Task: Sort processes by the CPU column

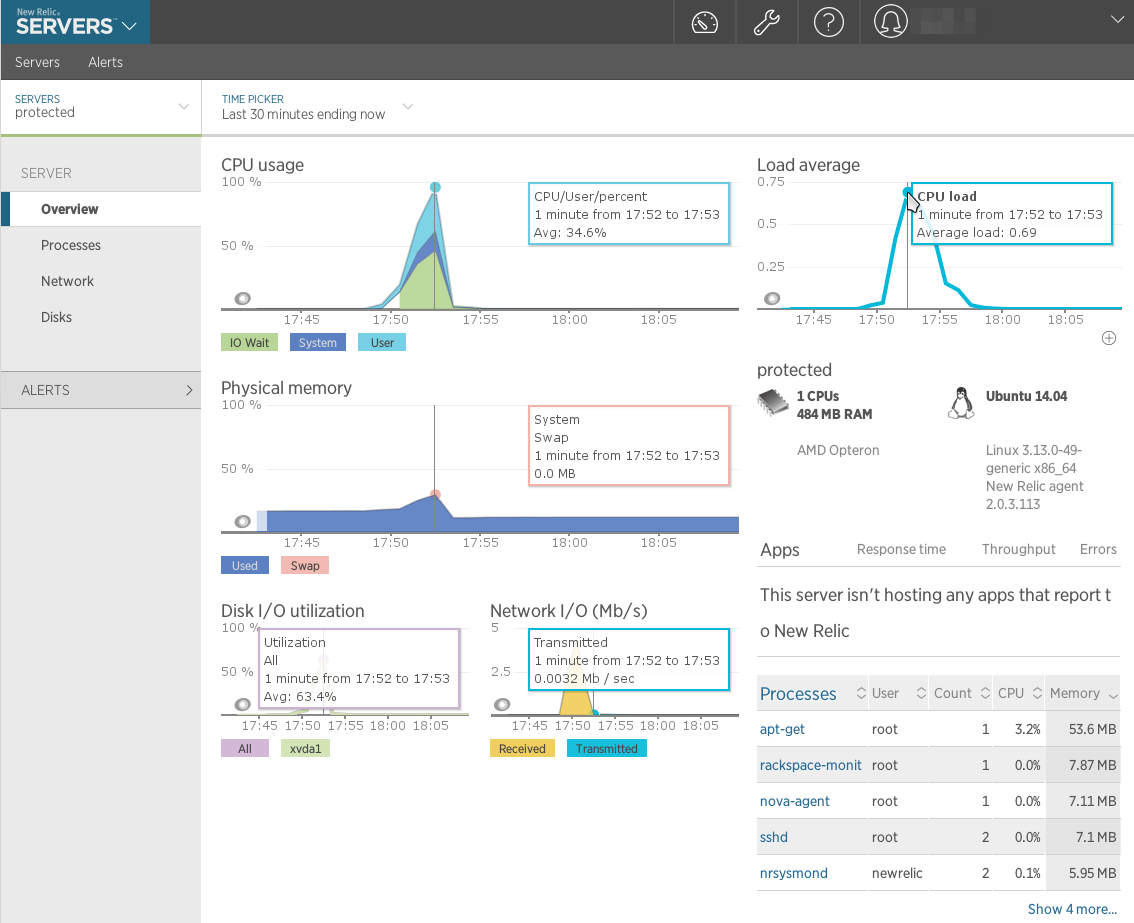Action: click(x=1019, y=694)
